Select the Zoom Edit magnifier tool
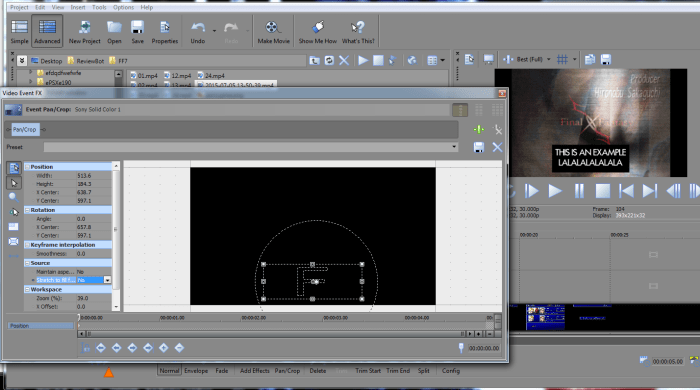This screenshot has height=390, width=700. [14, 197]
